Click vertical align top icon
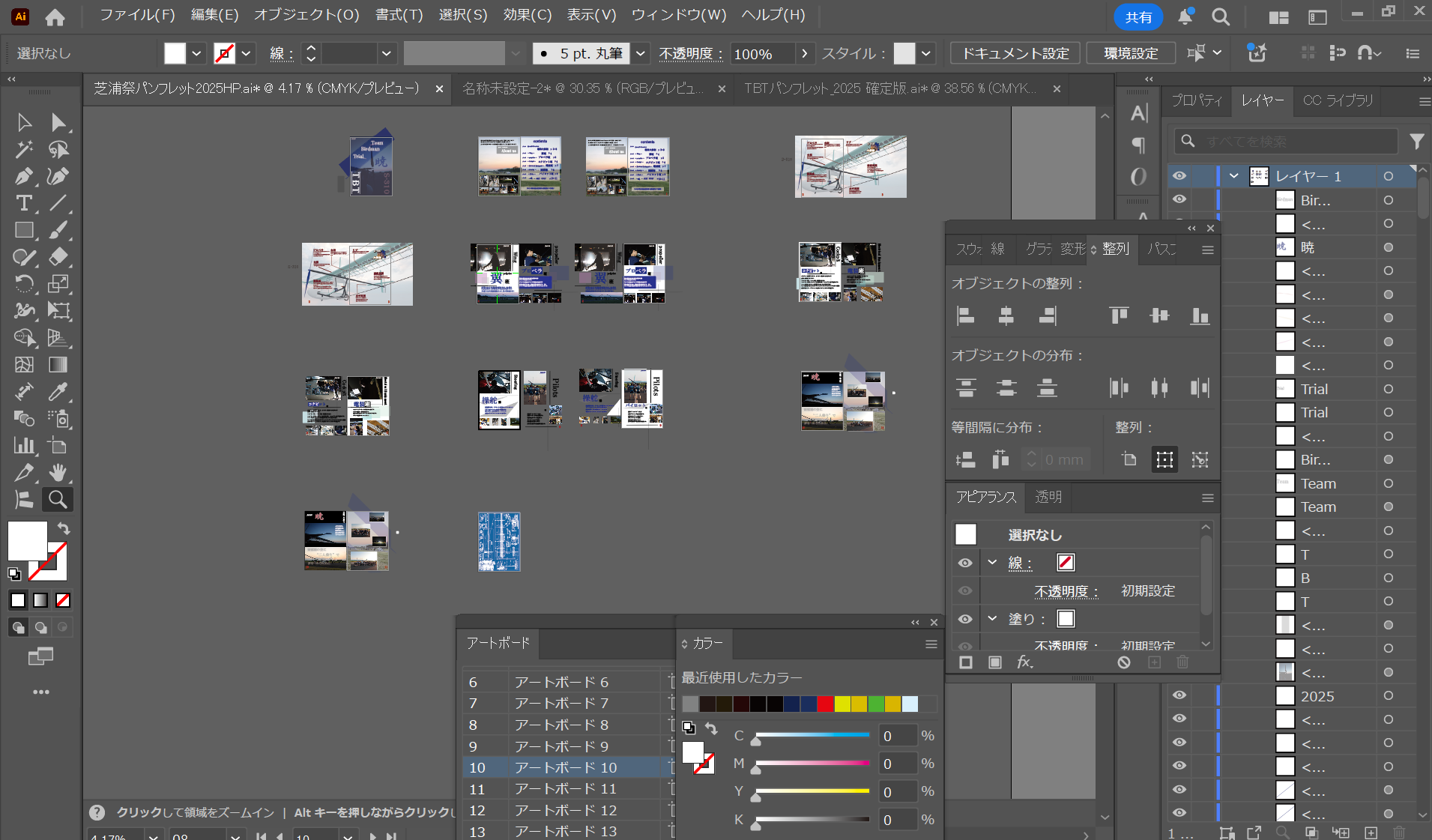Viewport: 1432px width, 840px height. (1119, 316)
